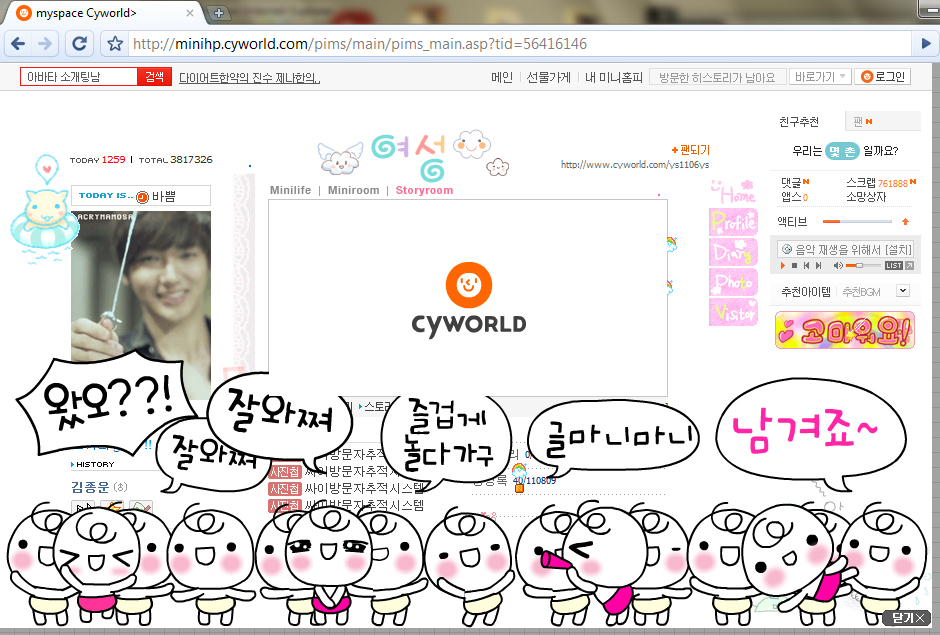This screenshot has height=635, width=940.
Task: Click the 로그인 login button
Action: [883, 77]
